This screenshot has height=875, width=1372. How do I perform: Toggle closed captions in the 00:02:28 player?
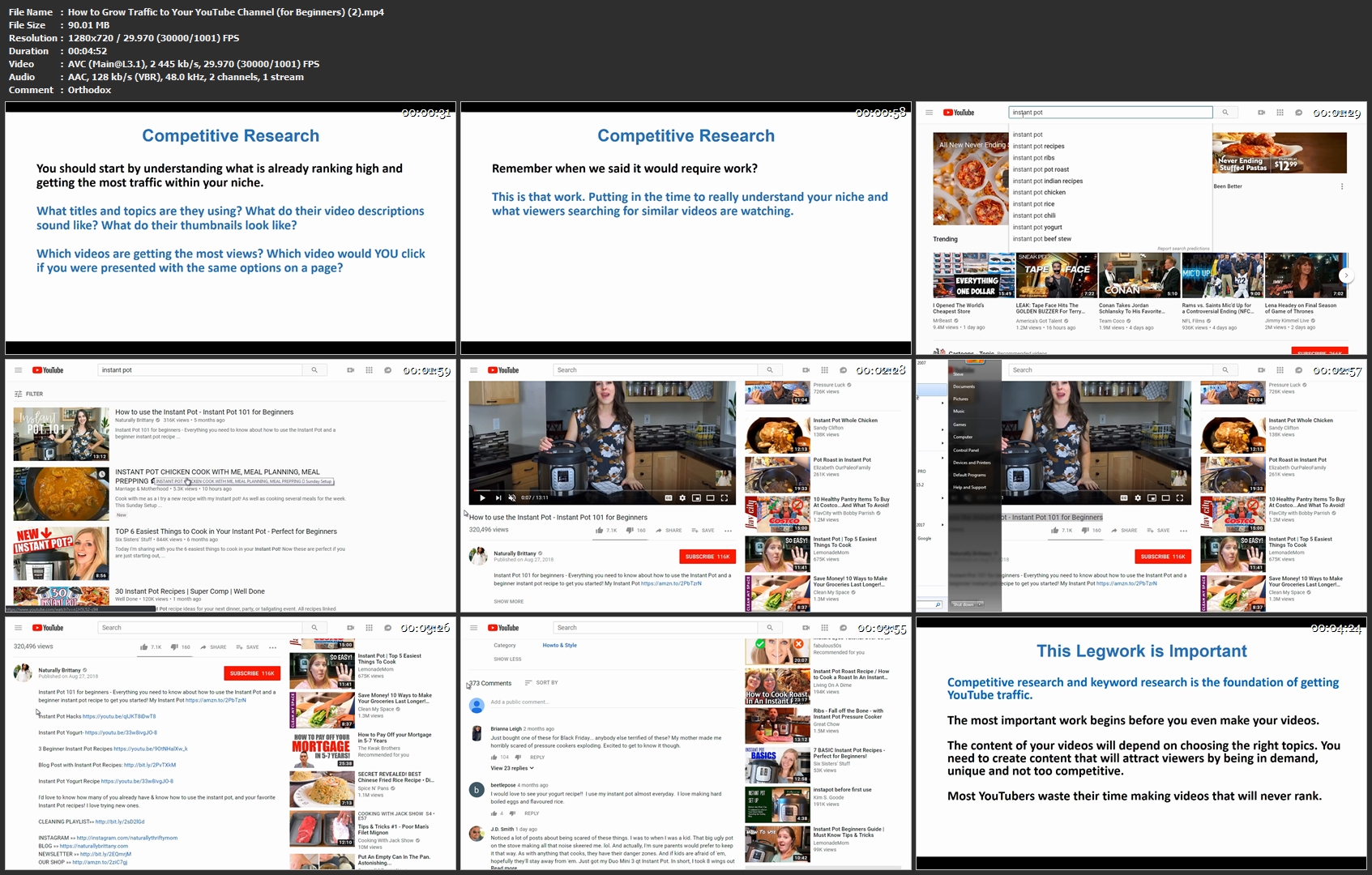[x=669, y=497]
